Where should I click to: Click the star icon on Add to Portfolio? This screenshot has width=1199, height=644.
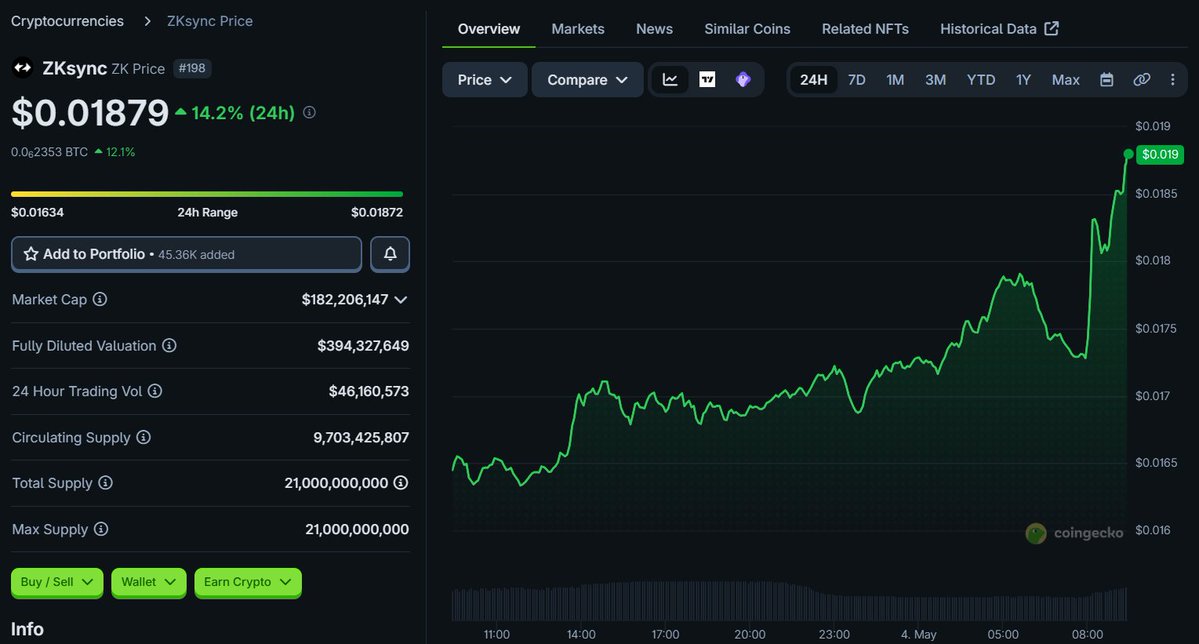click(31, 254)
